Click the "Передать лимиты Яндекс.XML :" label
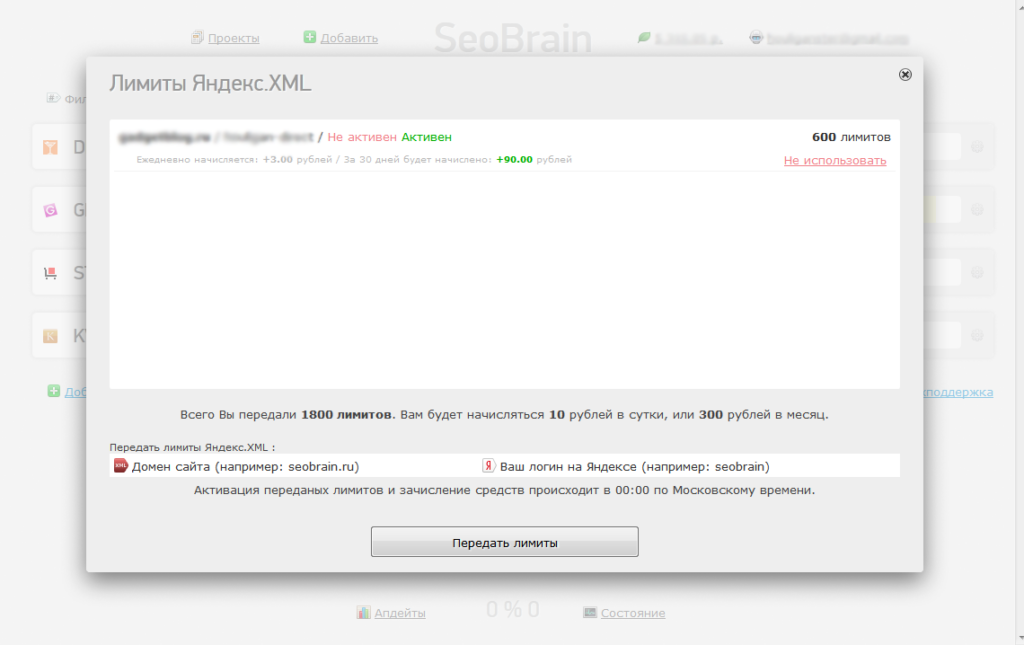1024x645 pixels. [x=192, y=447]
